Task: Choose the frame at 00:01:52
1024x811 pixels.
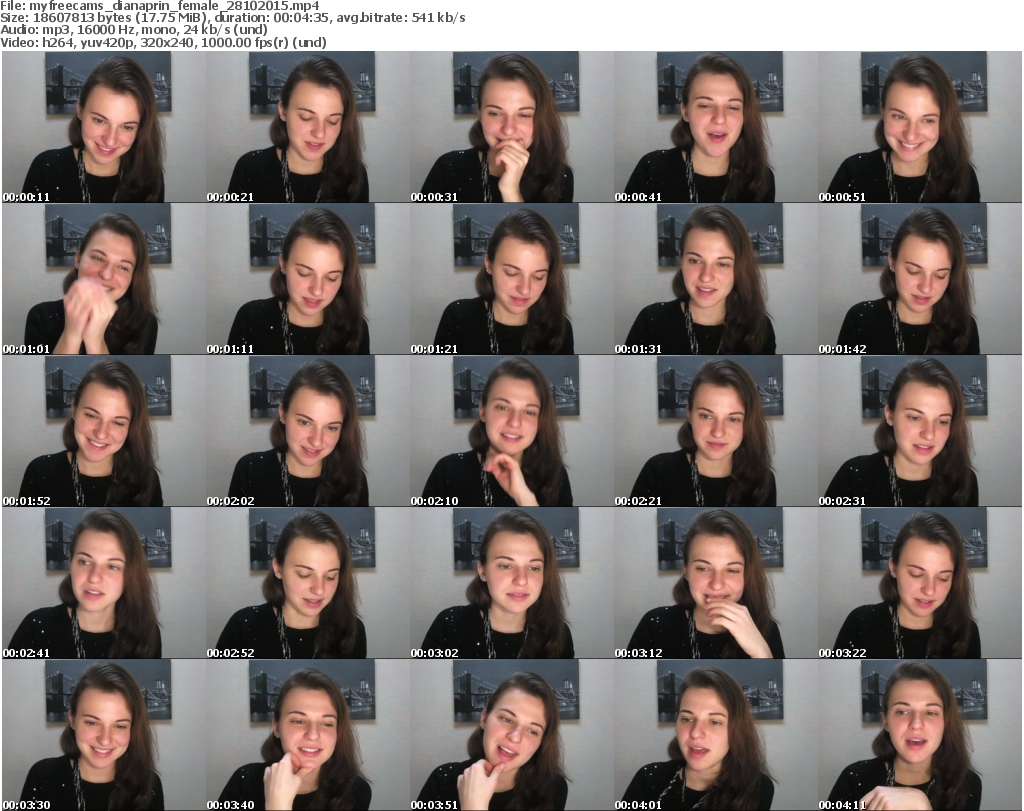Action: [104, 431]
